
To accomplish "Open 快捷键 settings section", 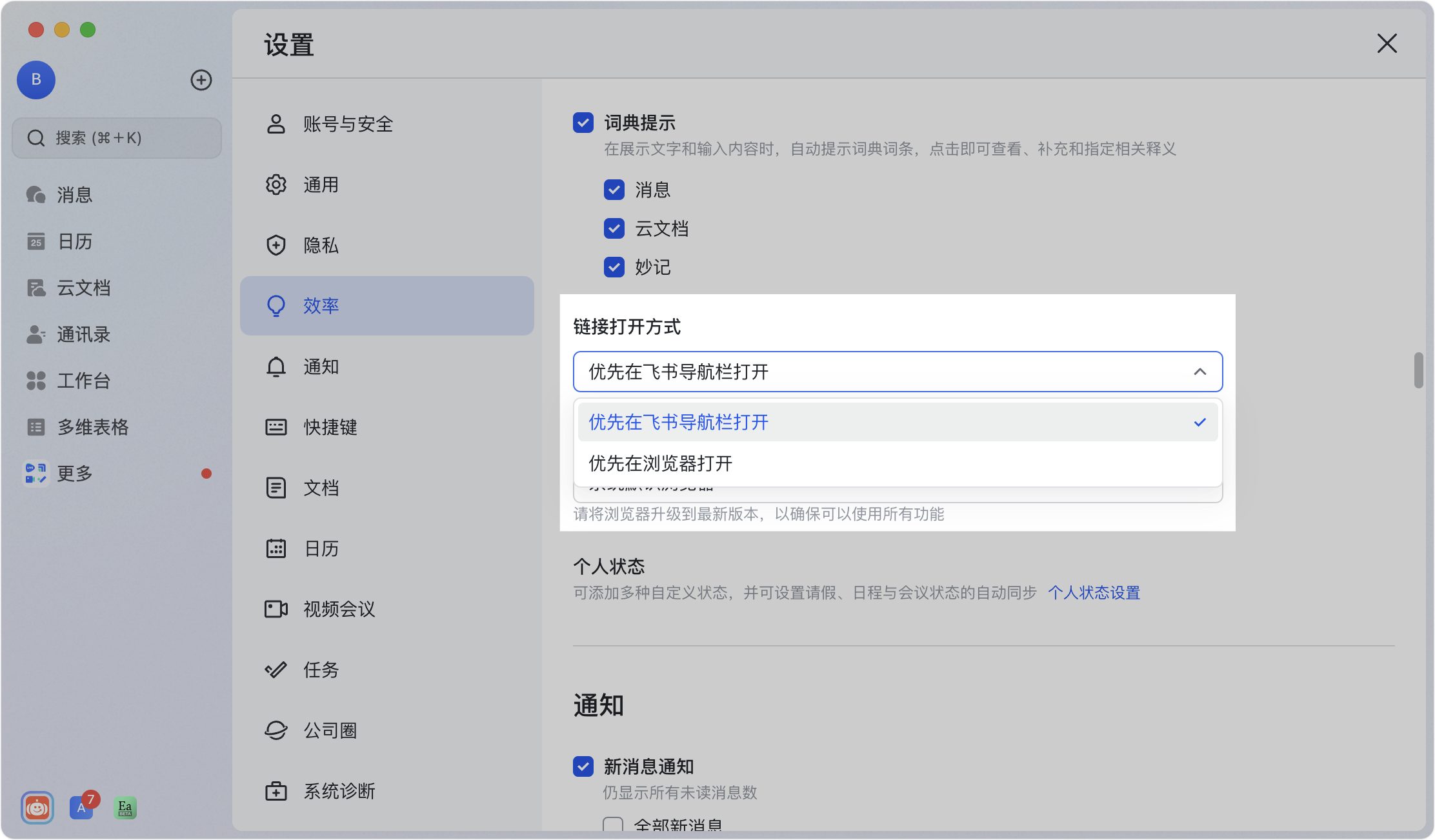I will click(x=387, y=427).
